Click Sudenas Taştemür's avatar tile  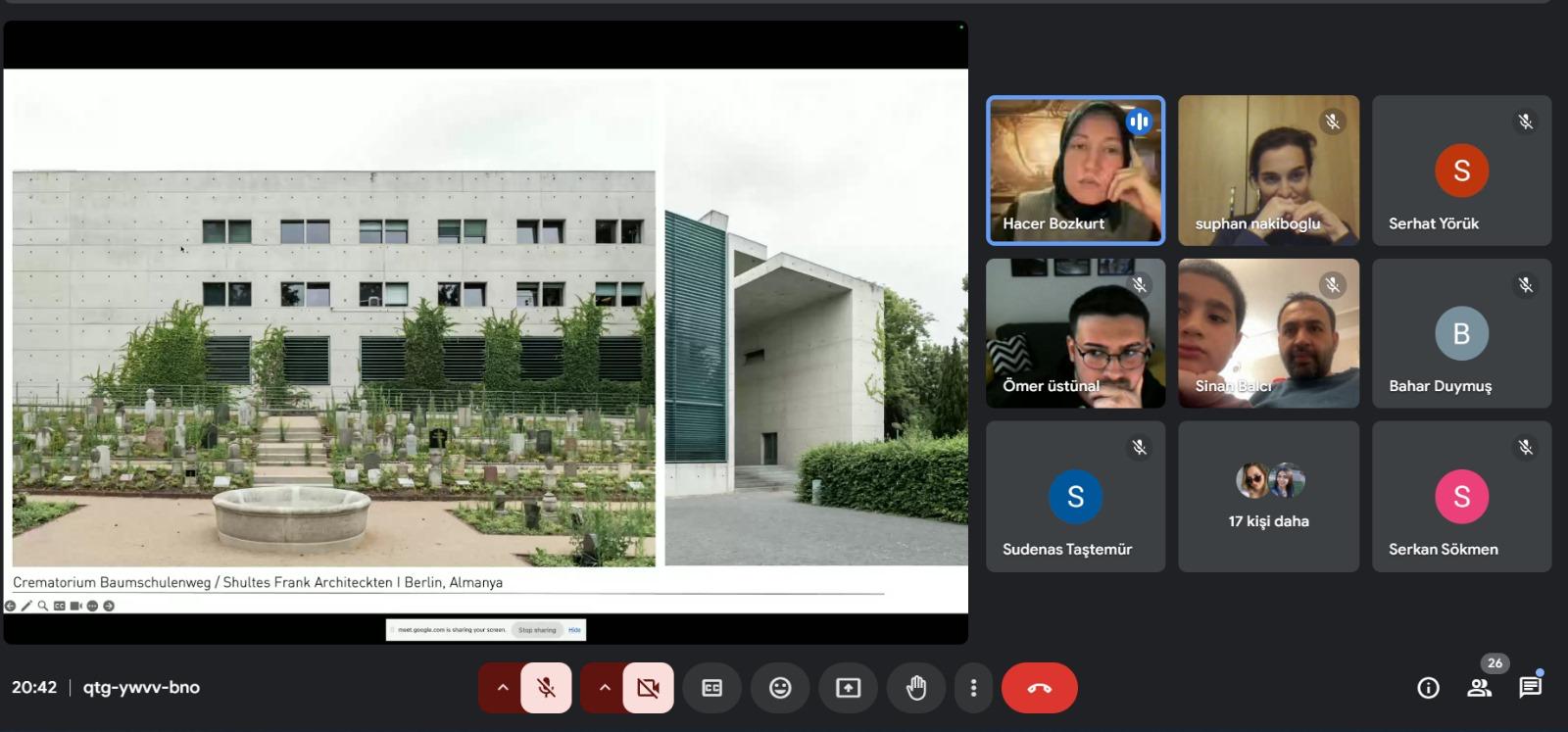1075,497
